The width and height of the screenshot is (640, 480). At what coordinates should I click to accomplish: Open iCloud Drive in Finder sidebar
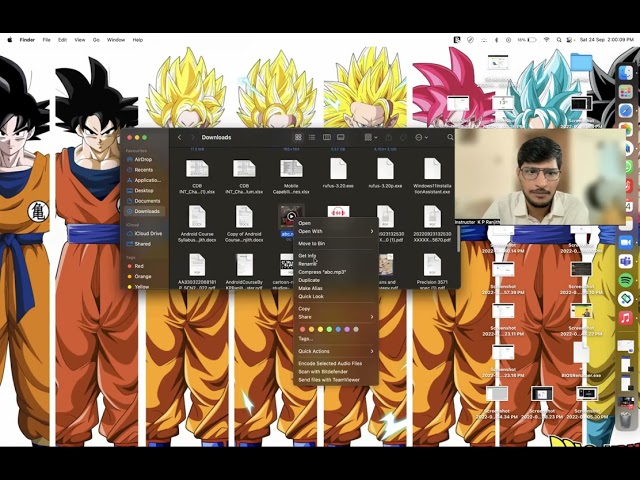[x=144, y=233]
